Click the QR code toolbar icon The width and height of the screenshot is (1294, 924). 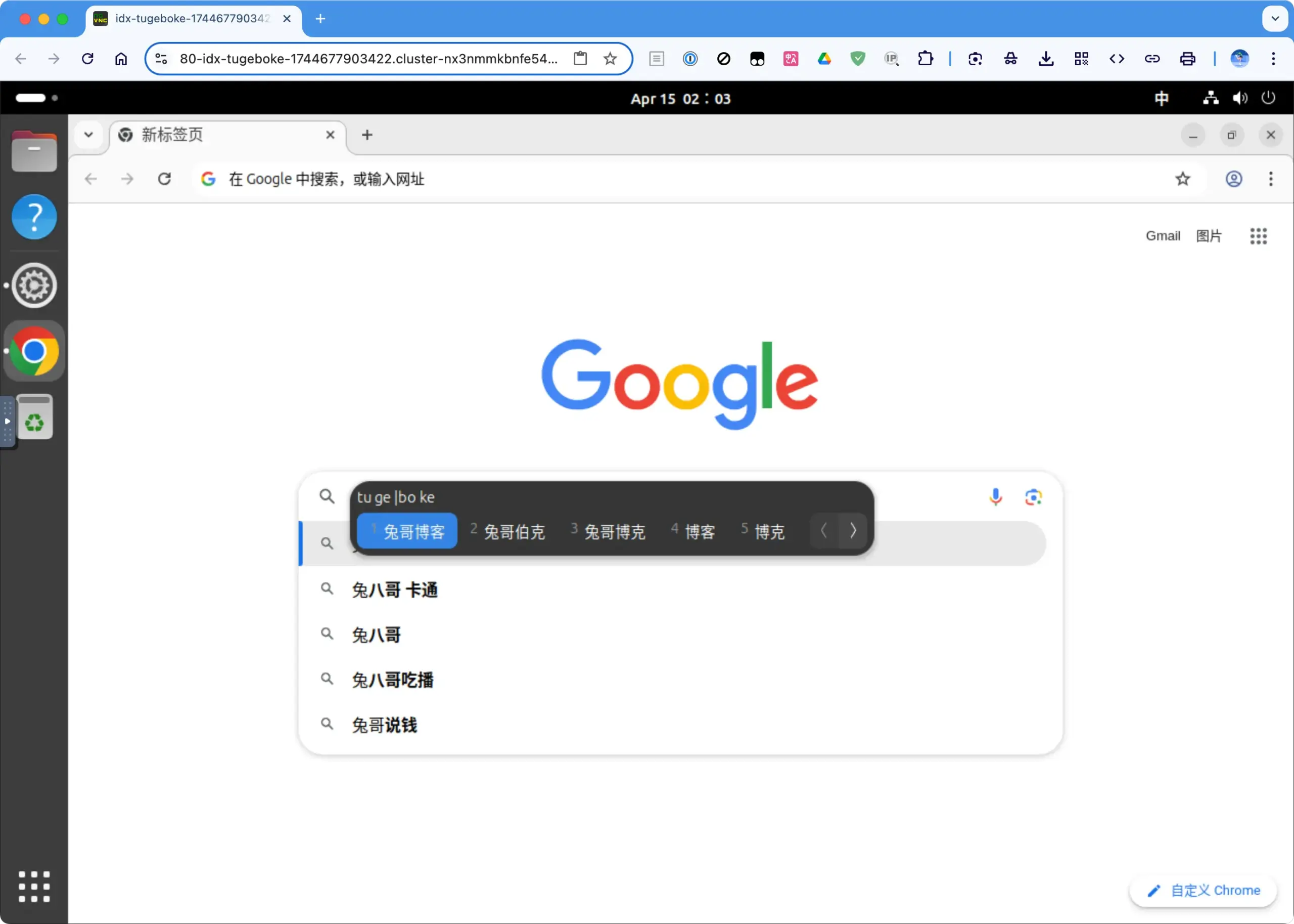(1081, 59)
